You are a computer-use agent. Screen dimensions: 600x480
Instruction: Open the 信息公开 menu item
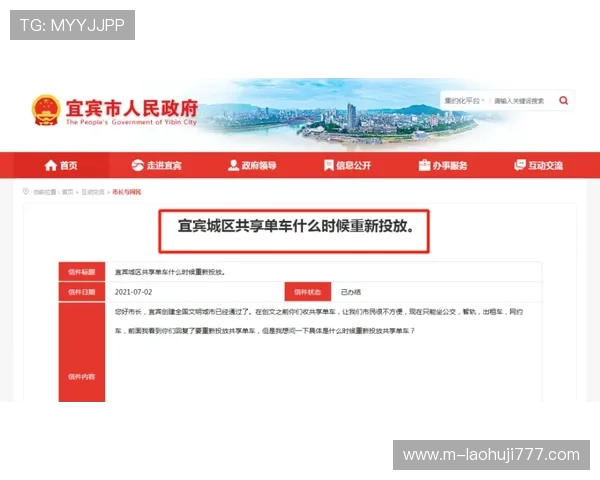[347, 165]
